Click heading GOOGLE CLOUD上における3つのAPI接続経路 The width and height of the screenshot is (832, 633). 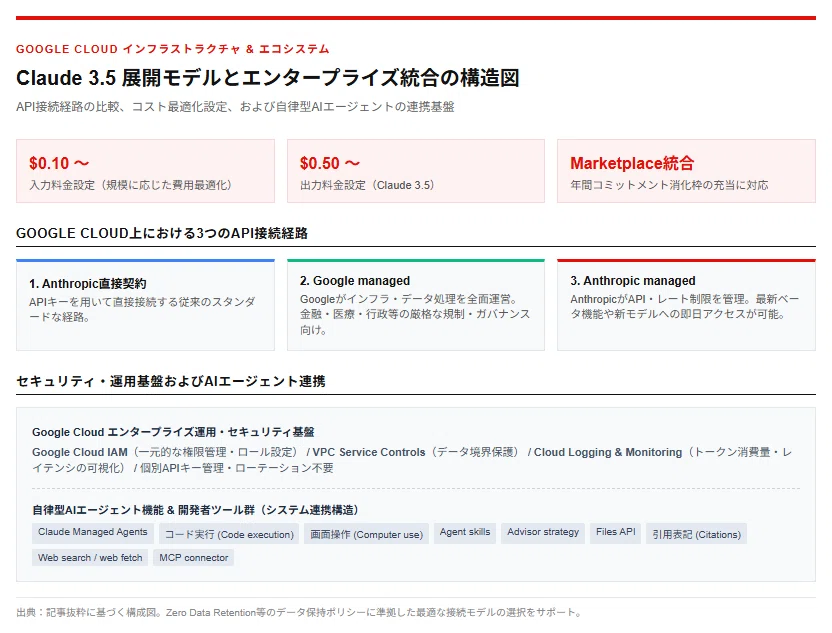162,233
